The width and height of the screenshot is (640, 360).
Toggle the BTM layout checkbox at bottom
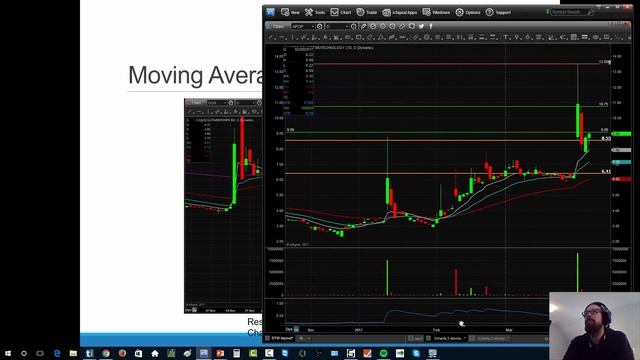(x=268, y=338)
